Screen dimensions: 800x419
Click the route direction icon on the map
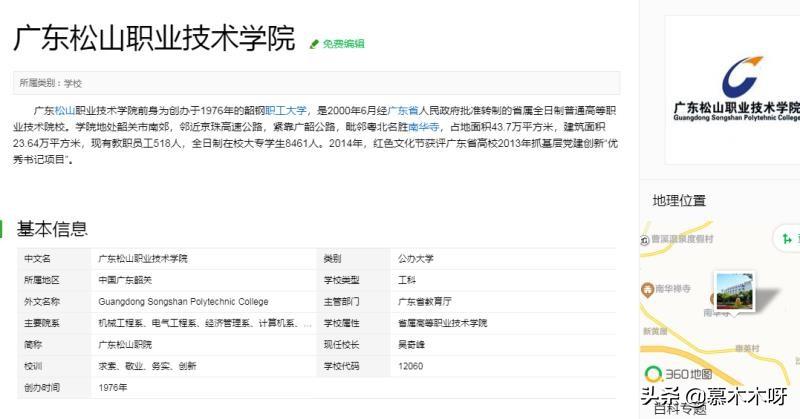pyautogui.click(x=787, y=238)
